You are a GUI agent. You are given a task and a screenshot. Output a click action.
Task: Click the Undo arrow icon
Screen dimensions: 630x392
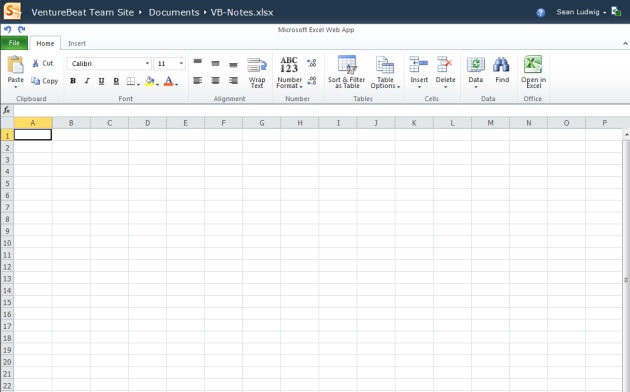(x=7, y=29)
